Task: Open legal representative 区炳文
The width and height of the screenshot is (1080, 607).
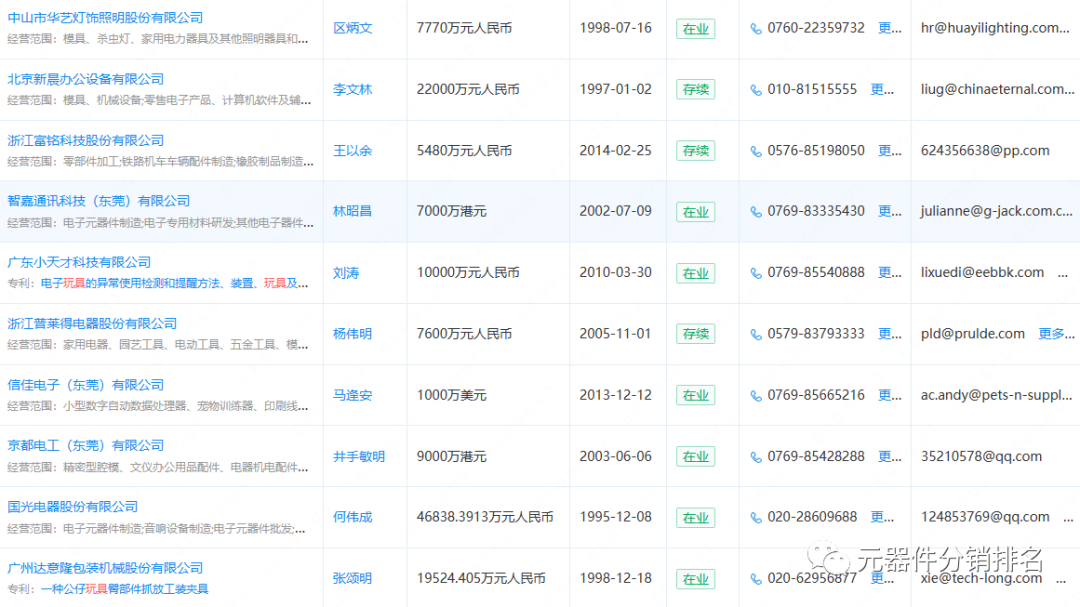Action: tap(353, 28)
